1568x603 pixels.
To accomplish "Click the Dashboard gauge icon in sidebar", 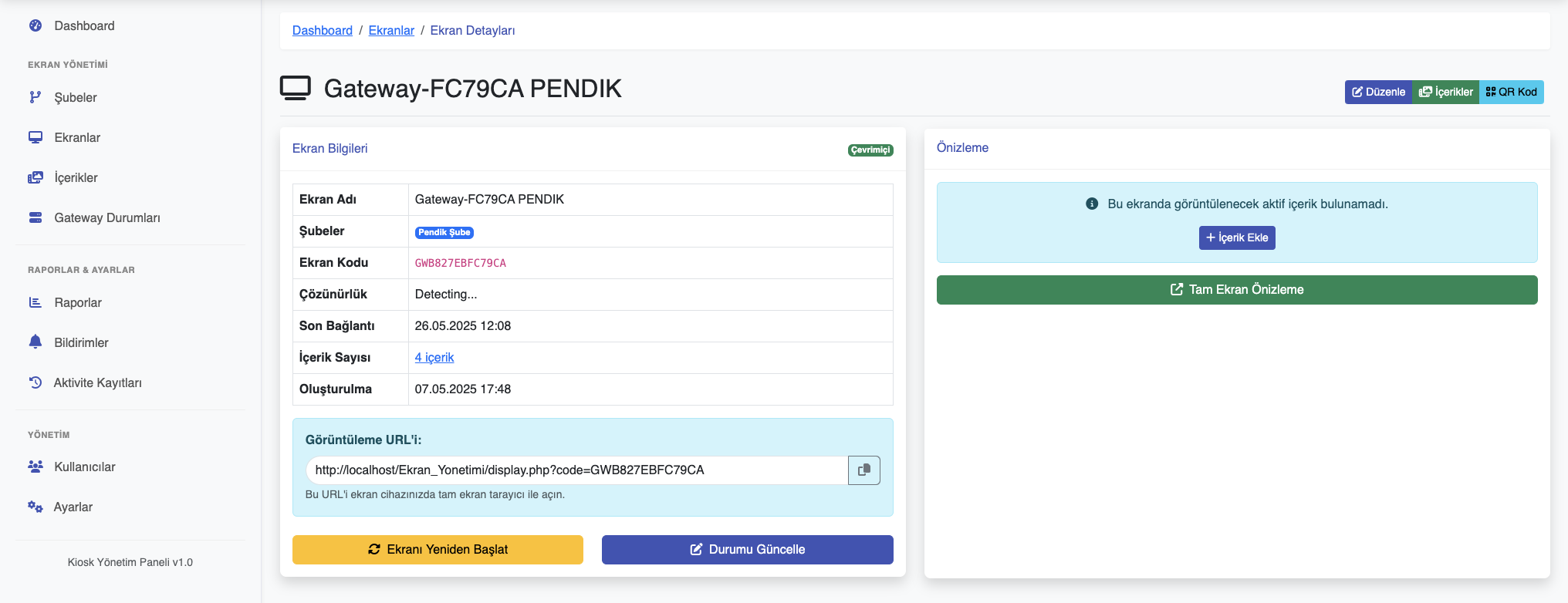I will [x=35, y=25].
